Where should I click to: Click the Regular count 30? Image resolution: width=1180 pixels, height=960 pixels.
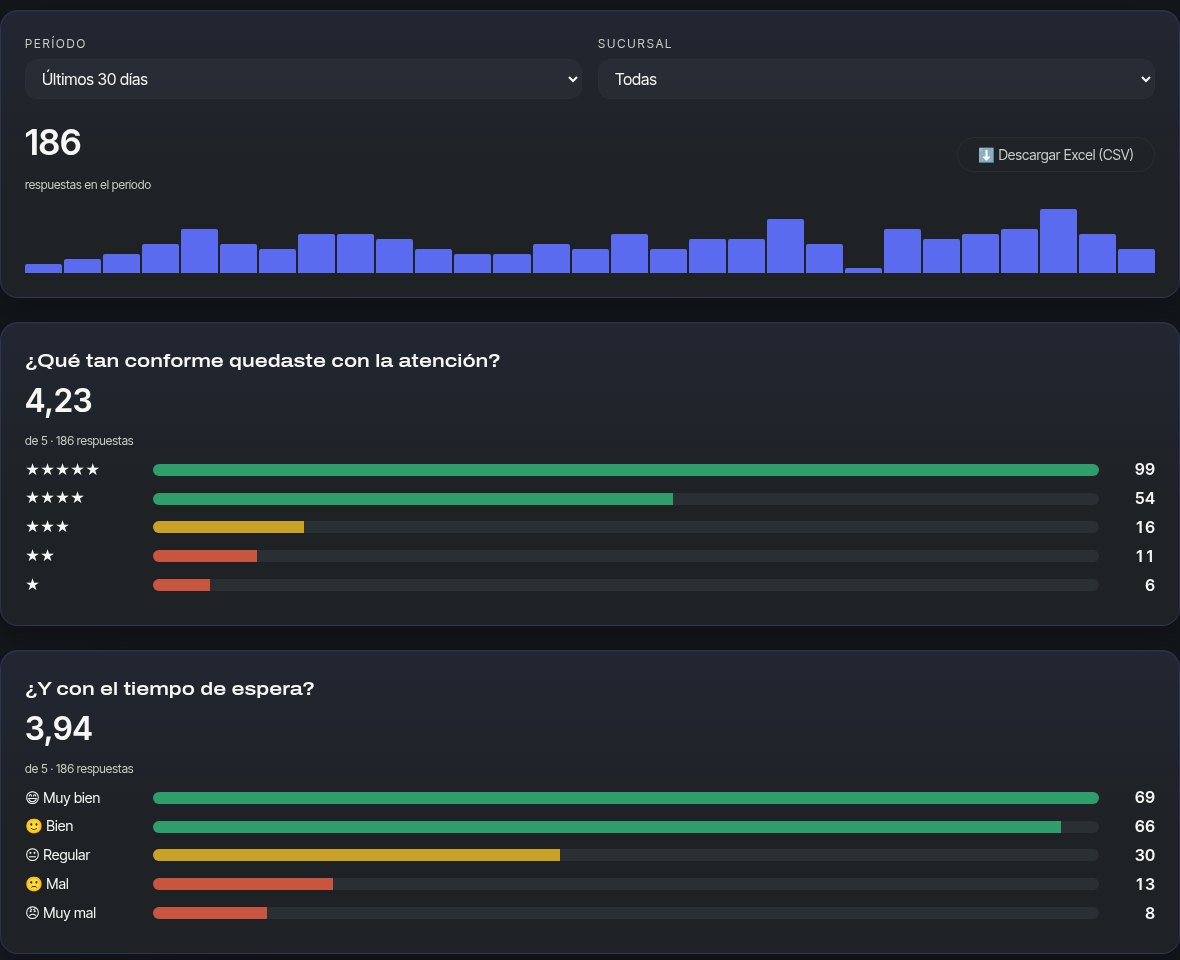[x=1145, y=855]
